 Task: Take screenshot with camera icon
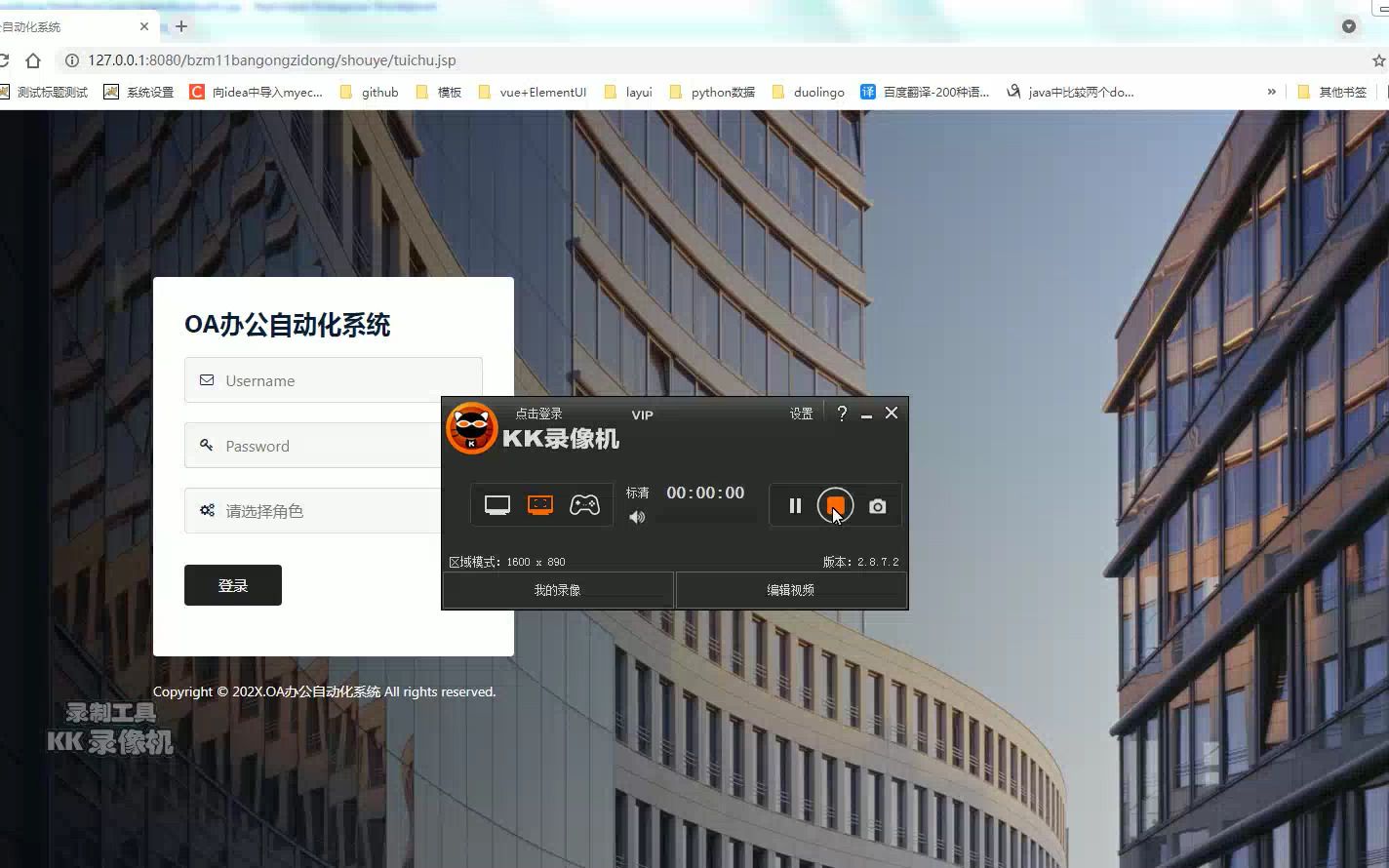click(878, 506)
